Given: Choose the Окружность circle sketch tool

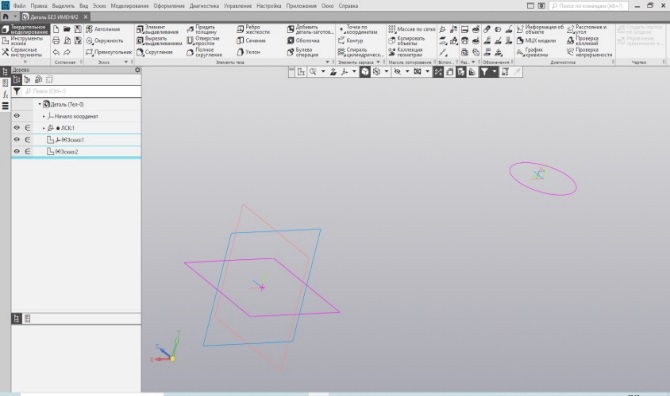Looking at the screenshot, I should [x=104, y=41].
